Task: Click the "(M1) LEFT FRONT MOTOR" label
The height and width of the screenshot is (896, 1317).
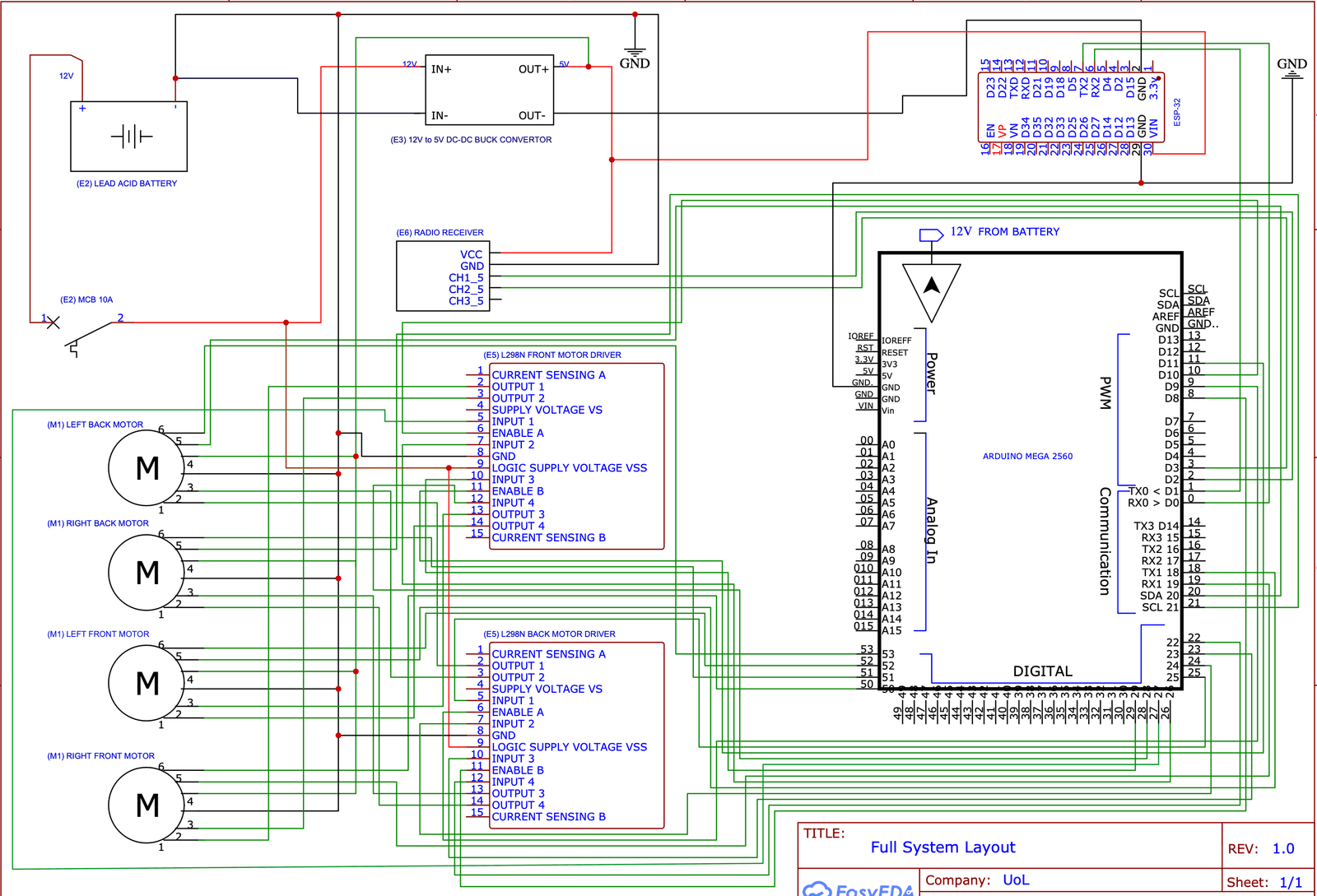Action: [x=98, y=634]
